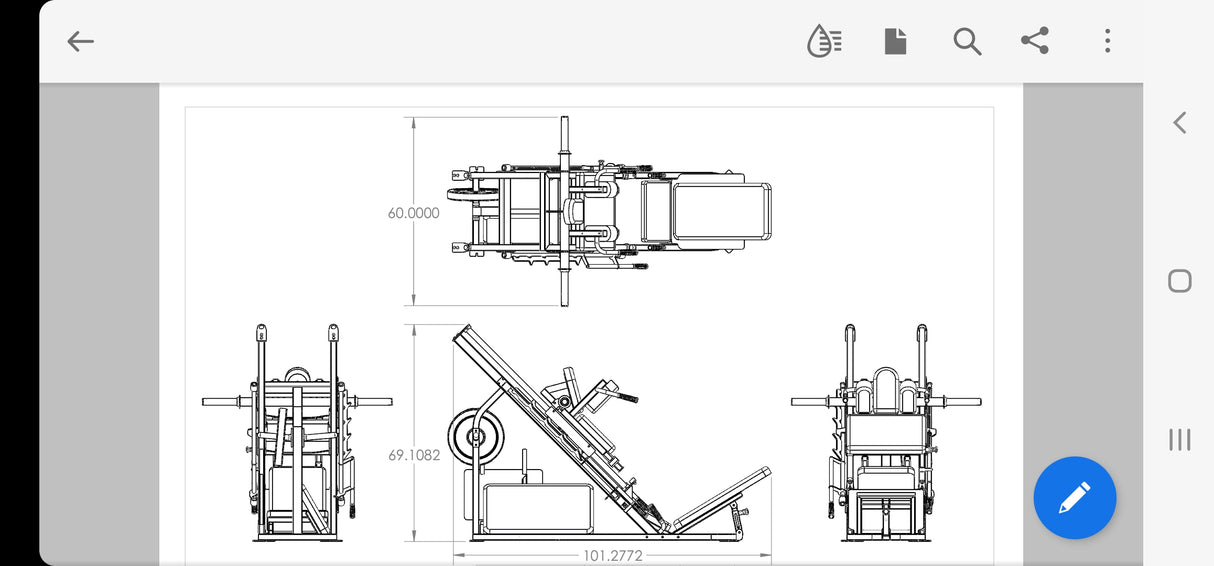
Task: Open the page view settings document icon
Action: (x=895, y=41)
